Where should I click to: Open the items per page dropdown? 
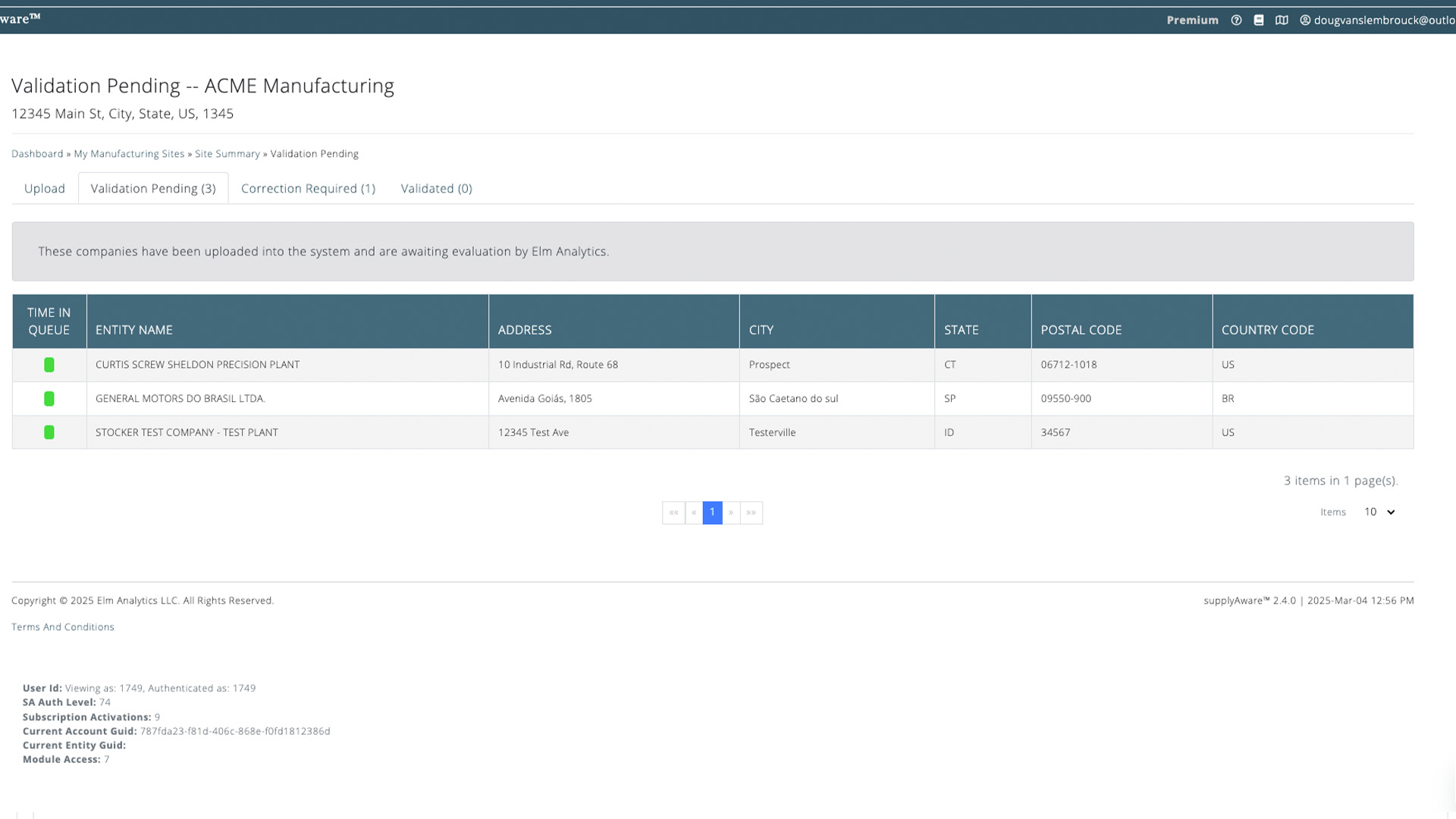pos(1379,512)
